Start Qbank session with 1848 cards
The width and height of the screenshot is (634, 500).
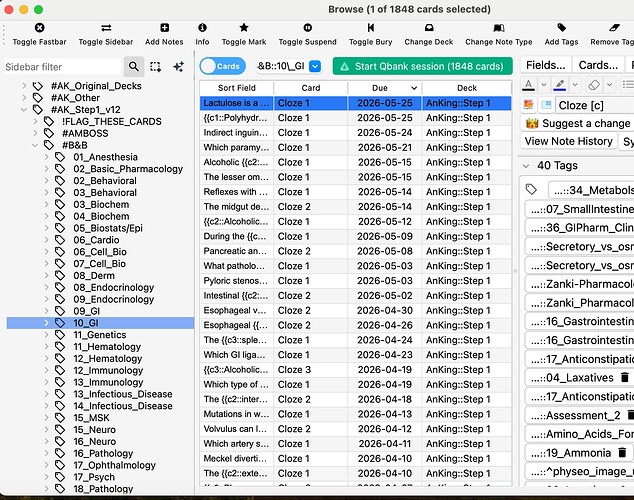422,66
